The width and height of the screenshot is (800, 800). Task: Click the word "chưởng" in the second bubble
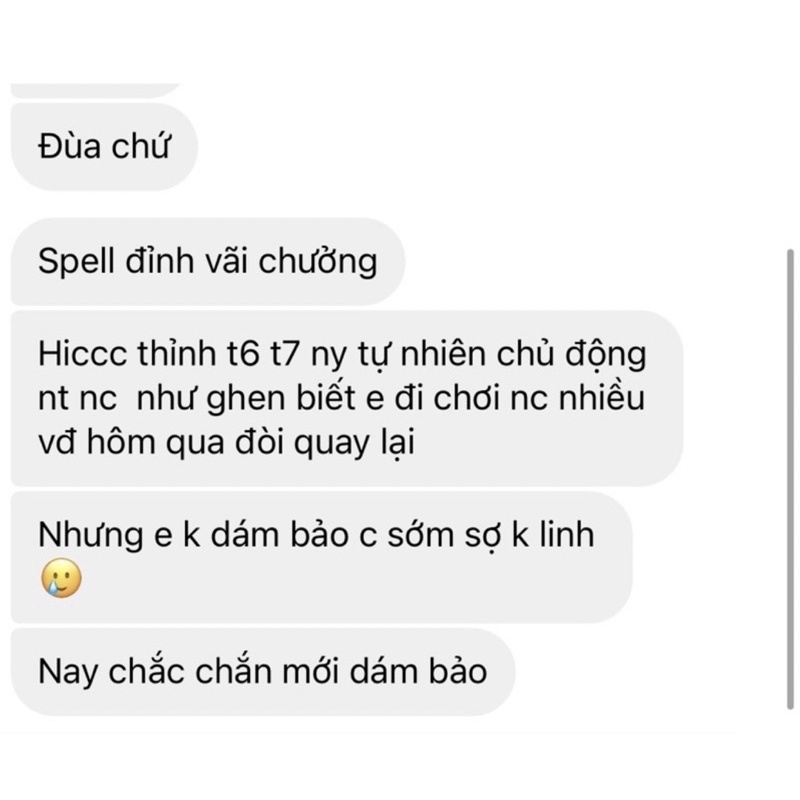pyautogui.click(x=318, y=262)
